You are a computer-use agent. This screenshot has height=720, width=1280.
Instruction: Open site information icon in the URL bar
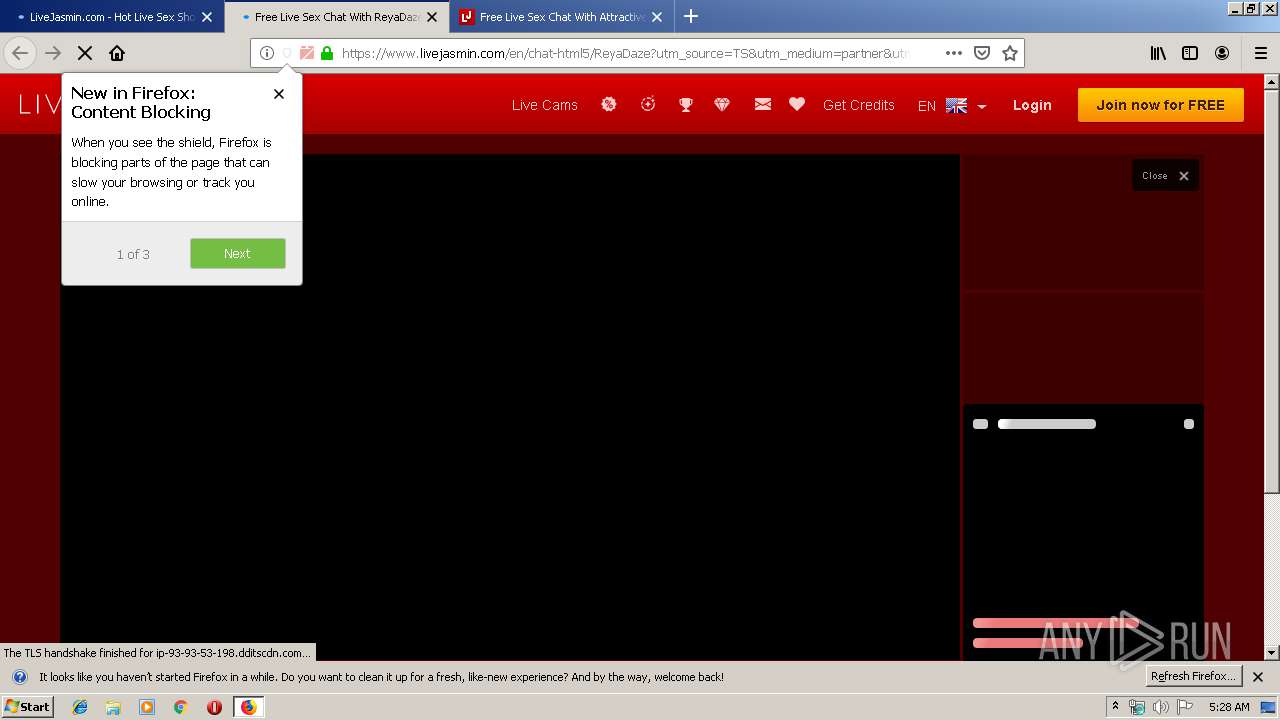point(267,53)
